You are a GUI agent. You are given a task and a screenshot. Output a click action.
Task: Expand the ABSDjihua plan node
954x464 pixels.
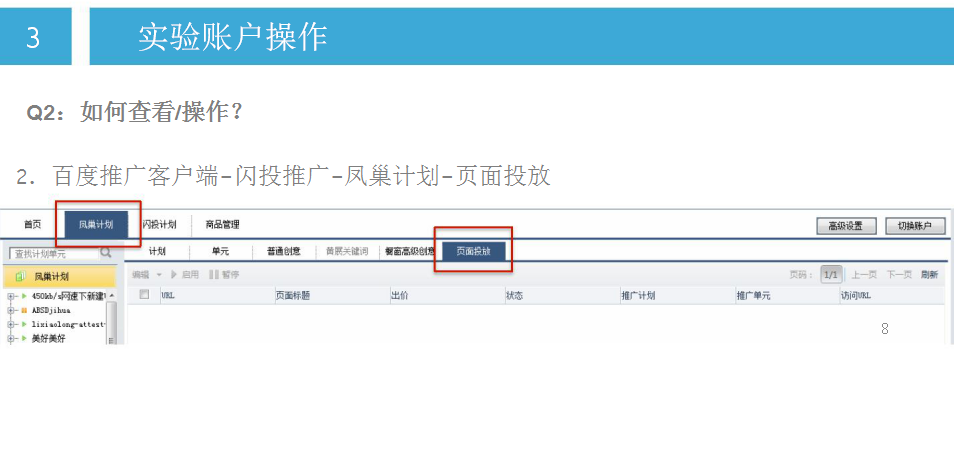[11, 310]
